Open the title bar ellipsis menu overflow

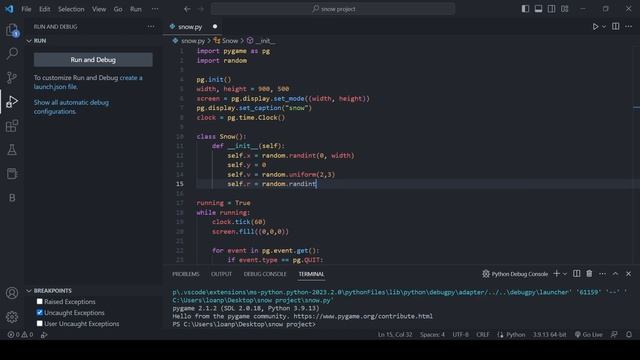(155, 9)
